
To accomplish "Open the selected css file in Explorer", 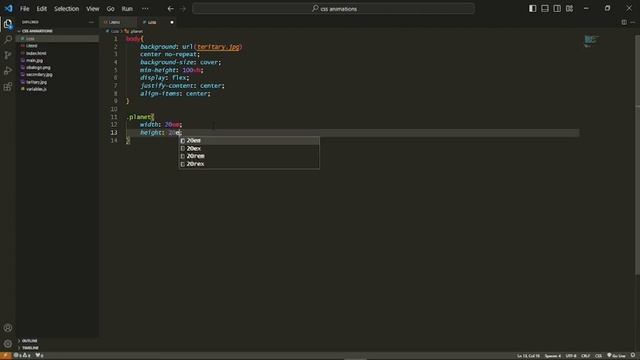I will [57, 38].
